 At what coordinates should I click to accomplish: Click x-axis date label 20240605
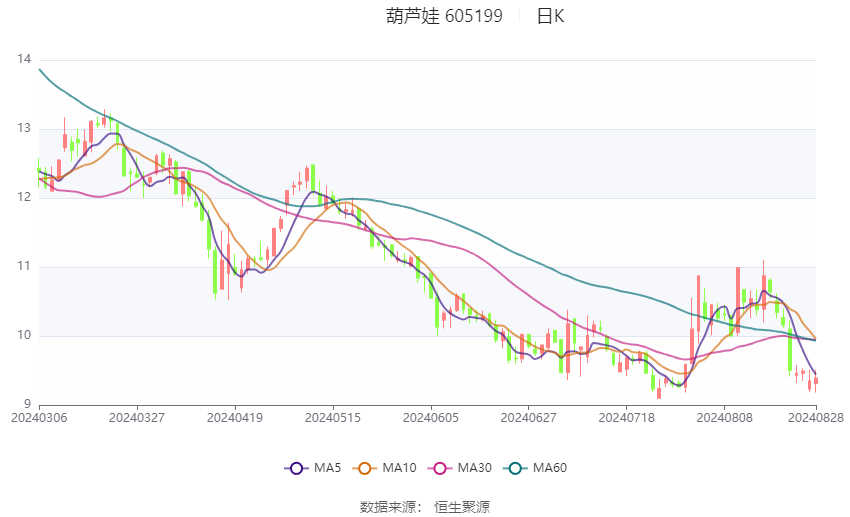click(431, 418)
